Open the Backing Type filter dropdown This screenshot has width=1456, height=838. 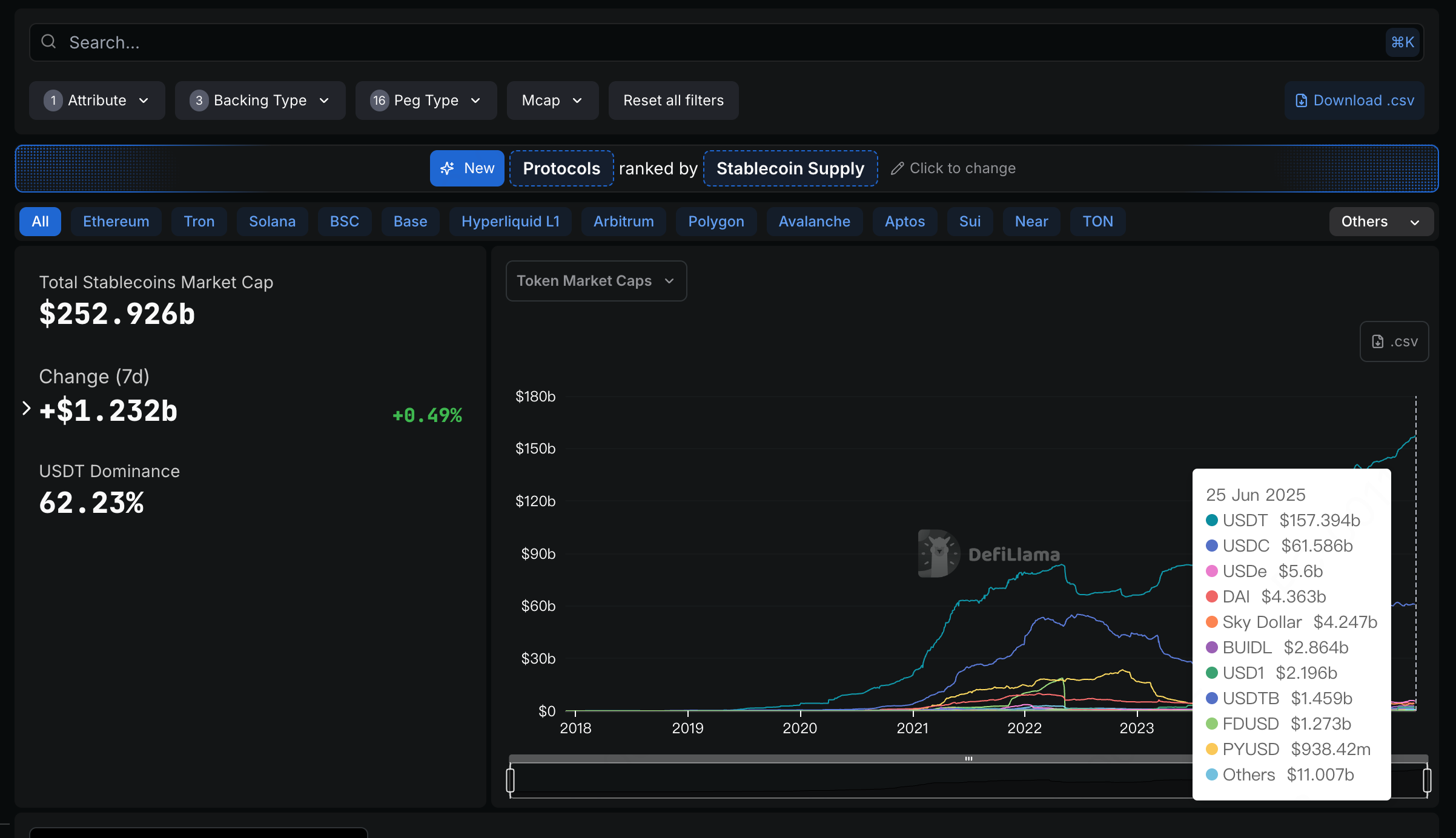260,101
